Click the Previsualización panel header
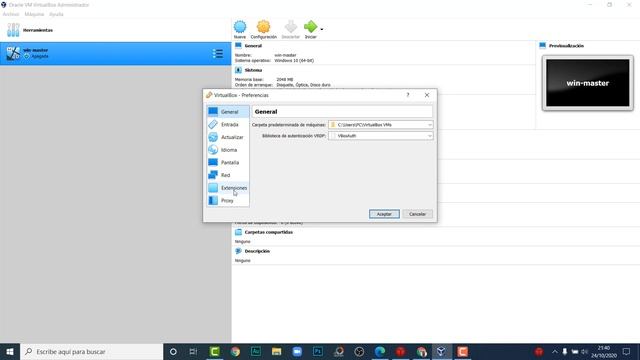This screenshot has width=640, height=360. pyautogui.click(x=566, y=46)
